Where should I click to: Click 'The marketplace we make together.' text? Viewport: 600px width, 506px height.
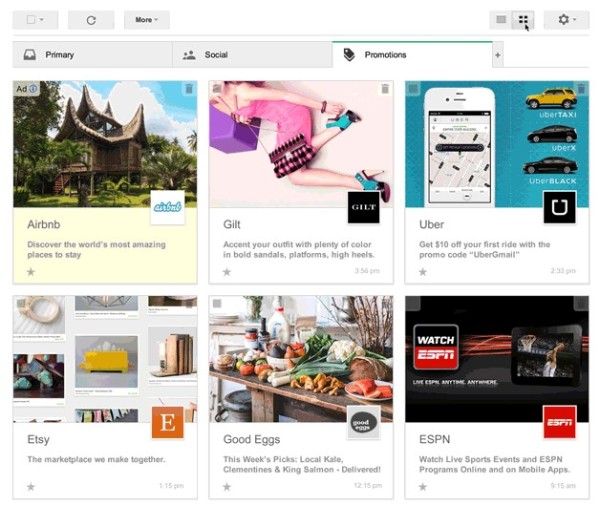(96, 459)
